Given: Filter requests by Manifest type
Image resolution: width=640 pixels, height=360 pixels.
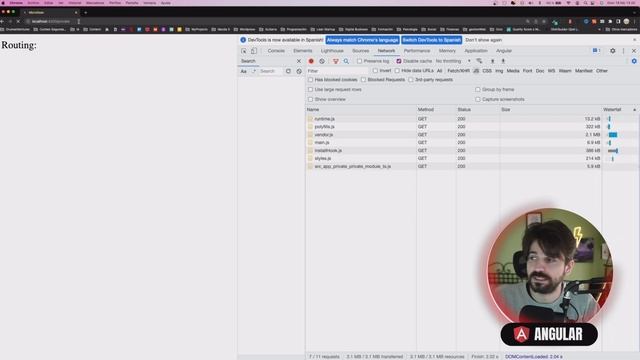Looking at the screenshot, I should tap(584, 71).
